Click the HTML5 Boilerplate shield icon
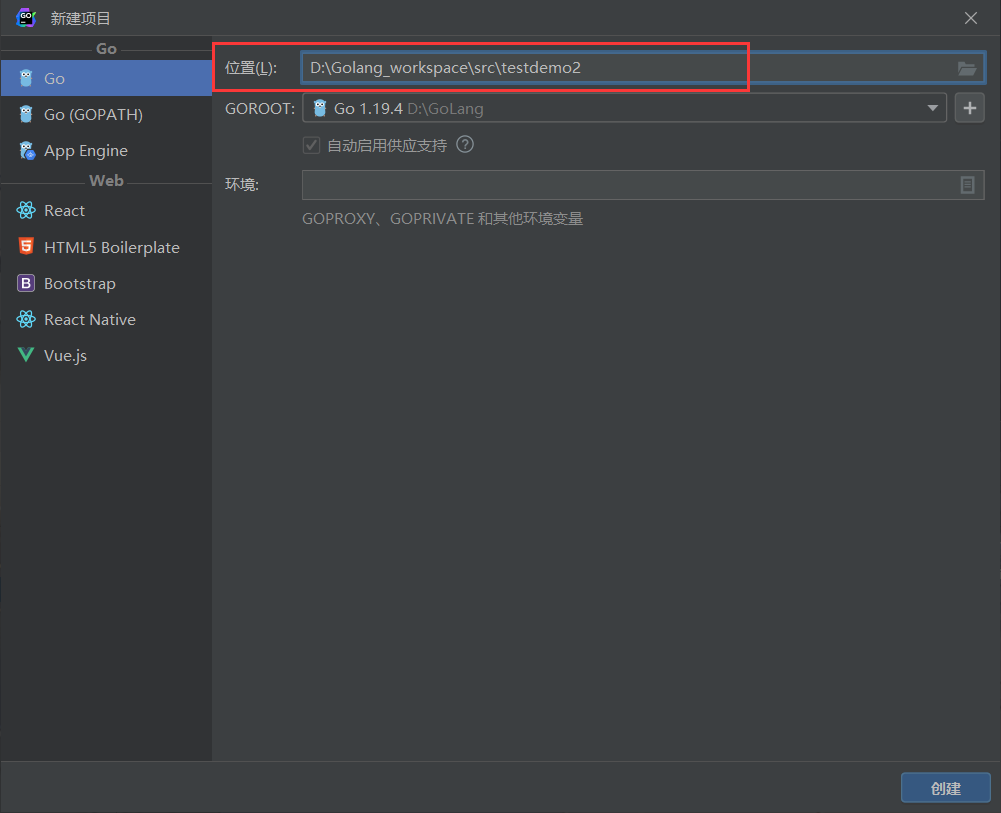 pos(26,247)
